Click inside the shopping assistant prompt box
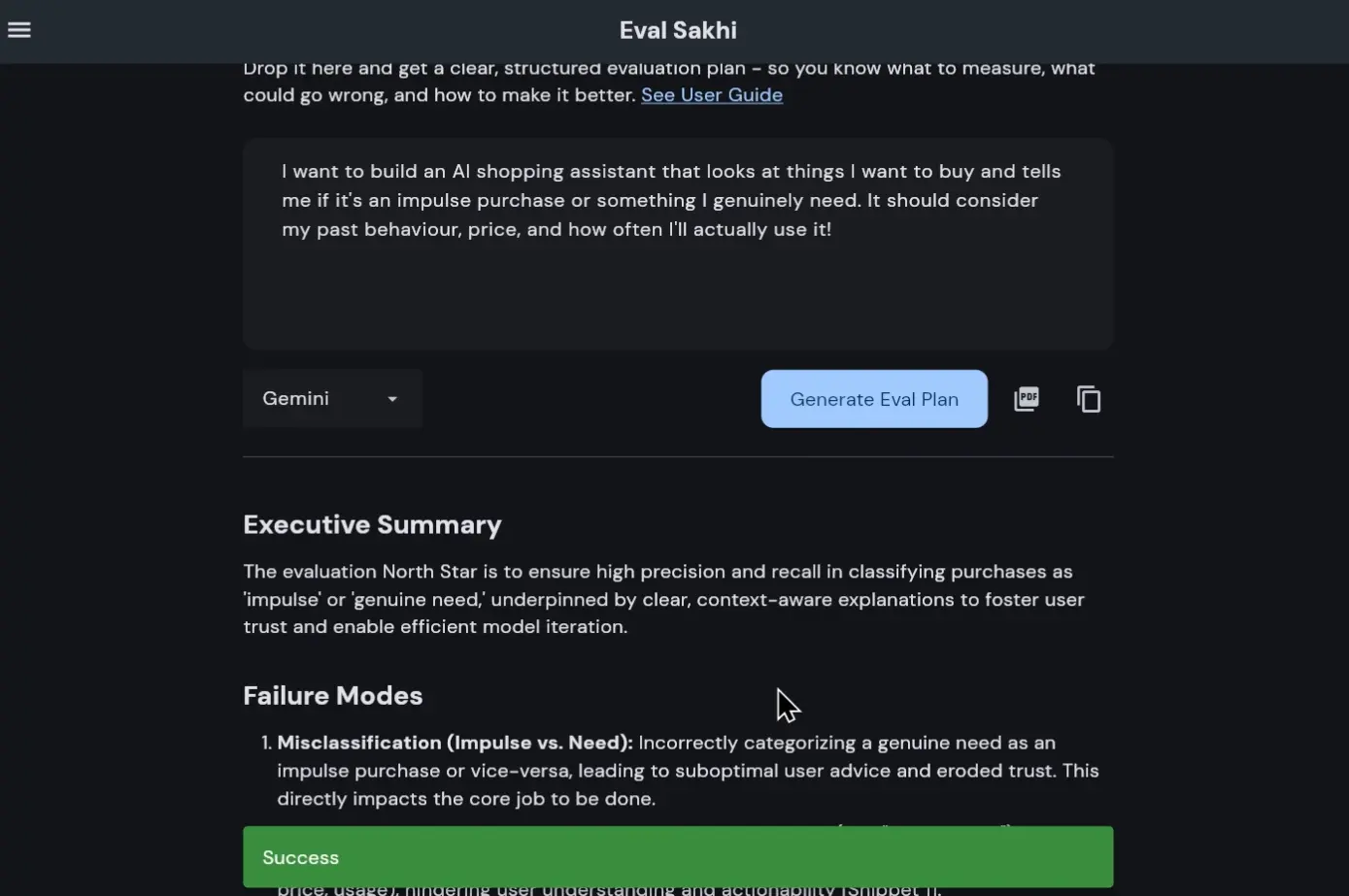This screenshot has width=1349, height=896. [677, 243]
